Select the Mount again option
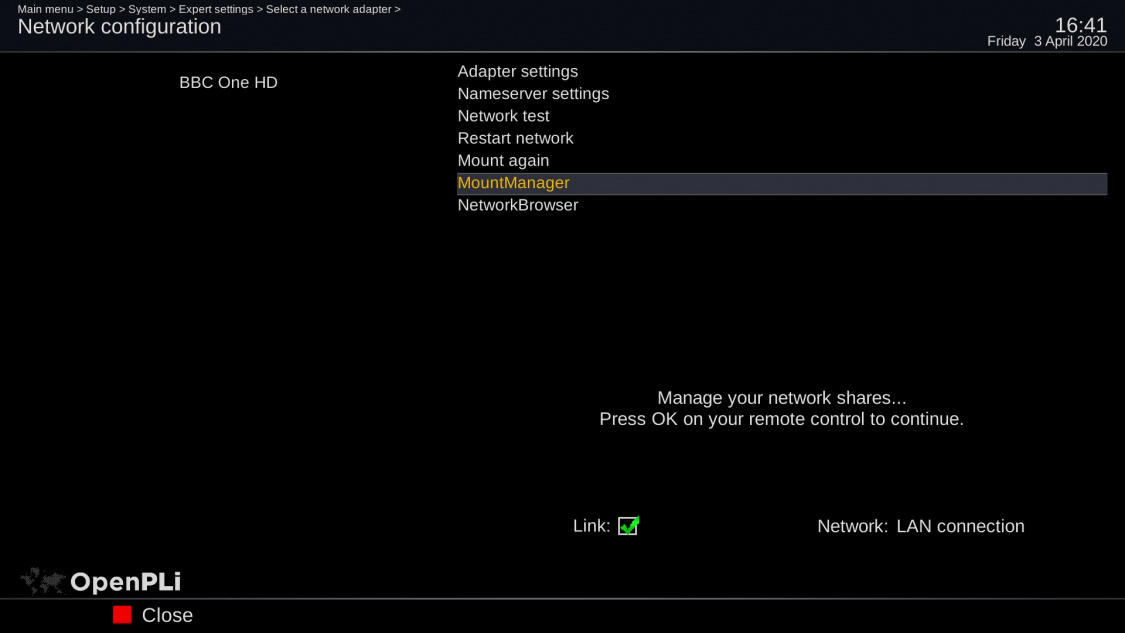Image resolution: width=1125 pixels, height=633 pixels. click(503, 161)
